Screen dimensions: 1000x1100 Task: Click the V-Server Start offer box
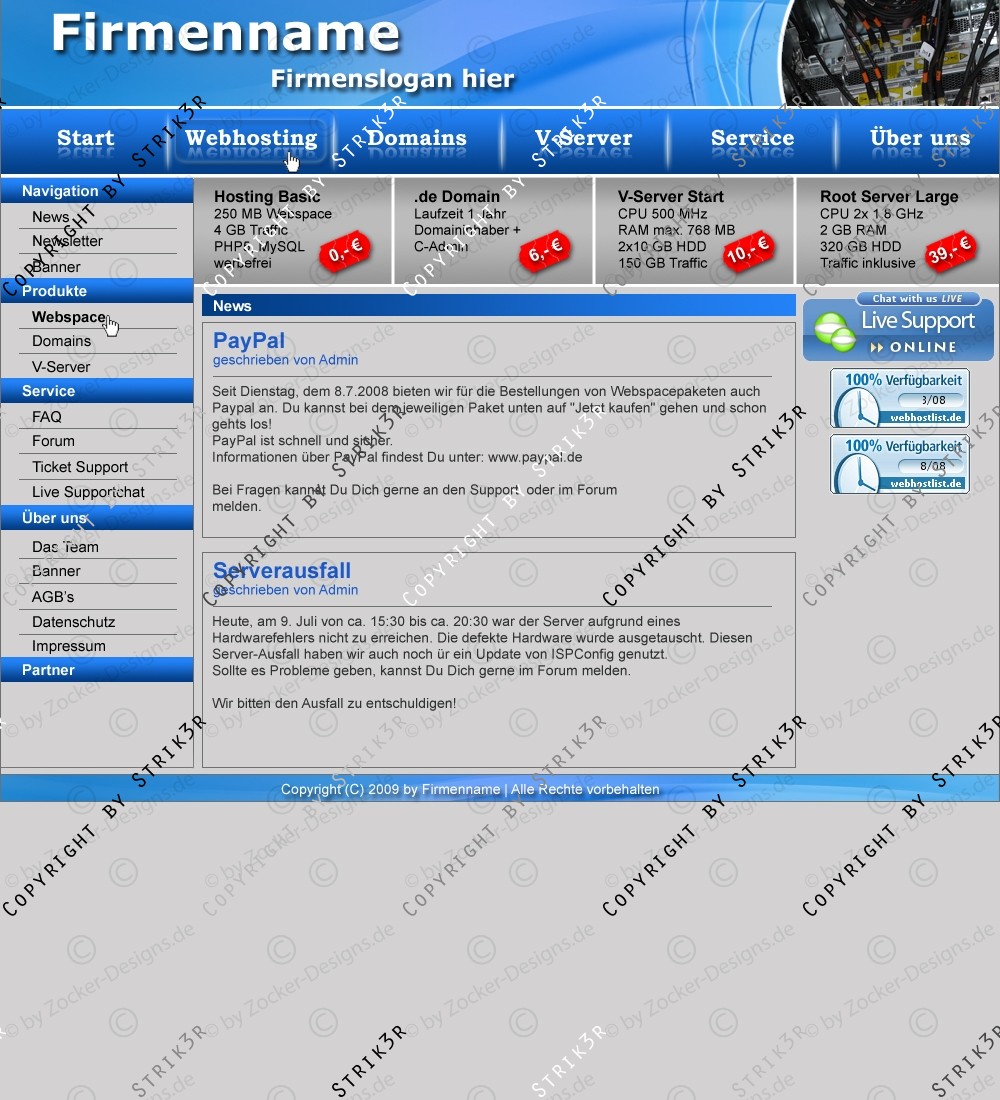pos(695,230)
